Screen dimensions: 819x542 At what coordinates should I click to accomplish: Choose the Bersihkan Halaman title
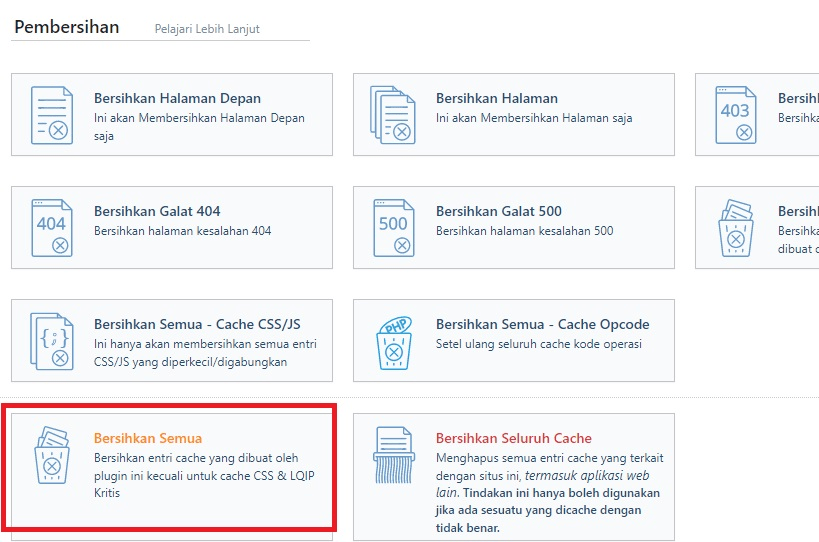496,99
